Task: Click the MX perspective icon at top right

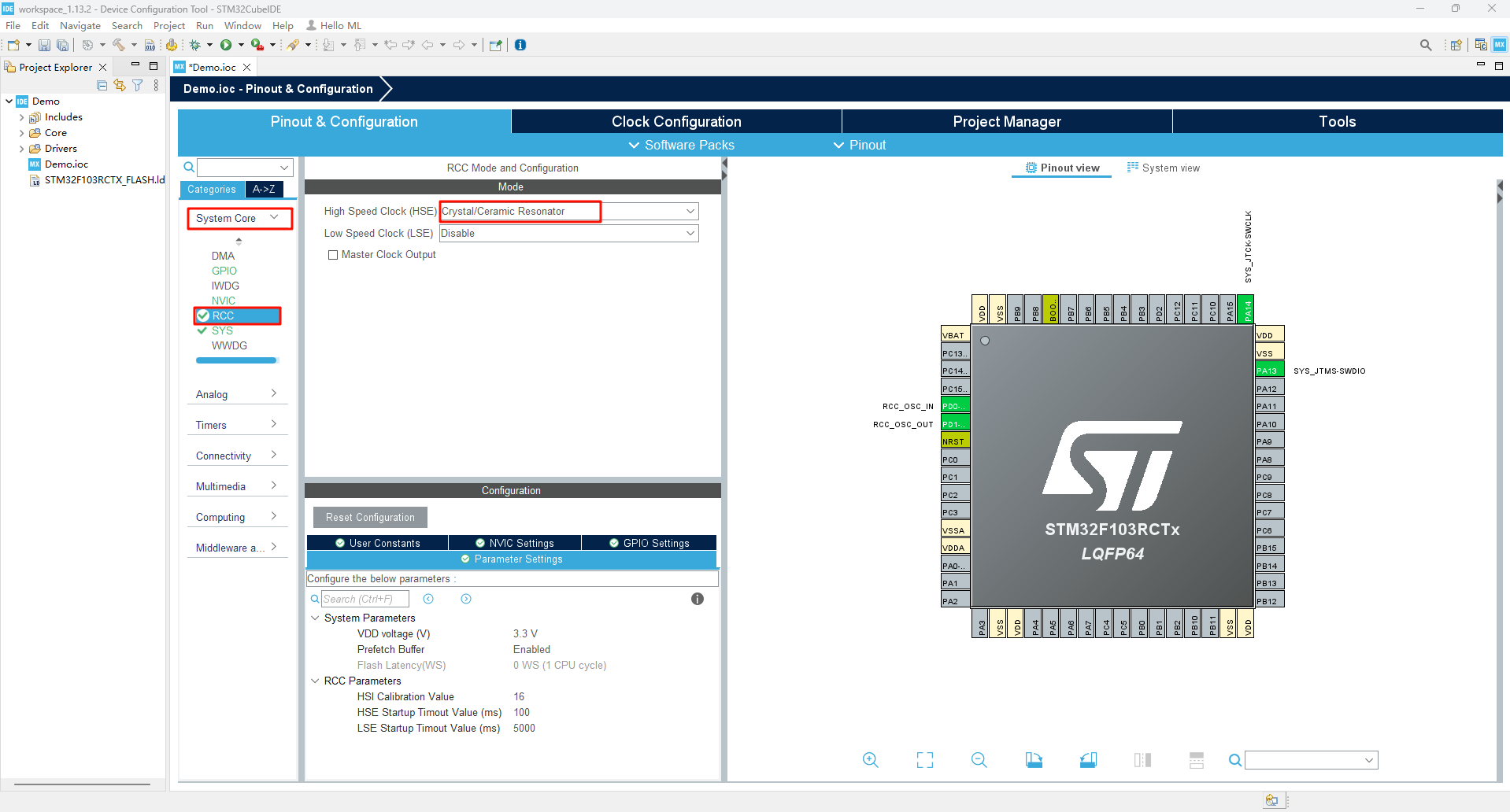Action: pos(1500,45)
